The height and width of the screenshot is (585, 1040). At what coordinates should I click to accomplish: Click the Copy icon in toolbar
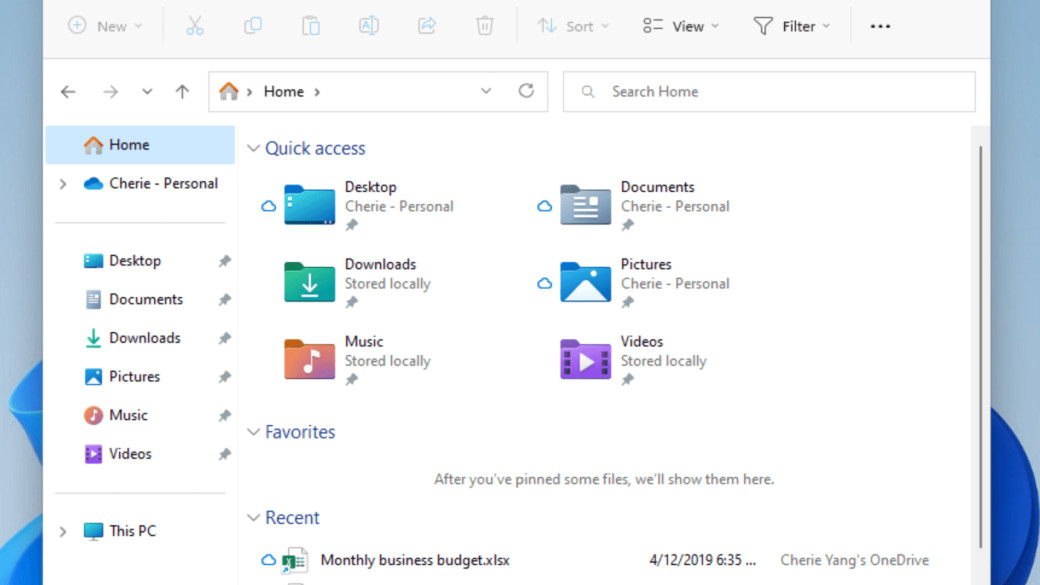[x=253, y=26]
